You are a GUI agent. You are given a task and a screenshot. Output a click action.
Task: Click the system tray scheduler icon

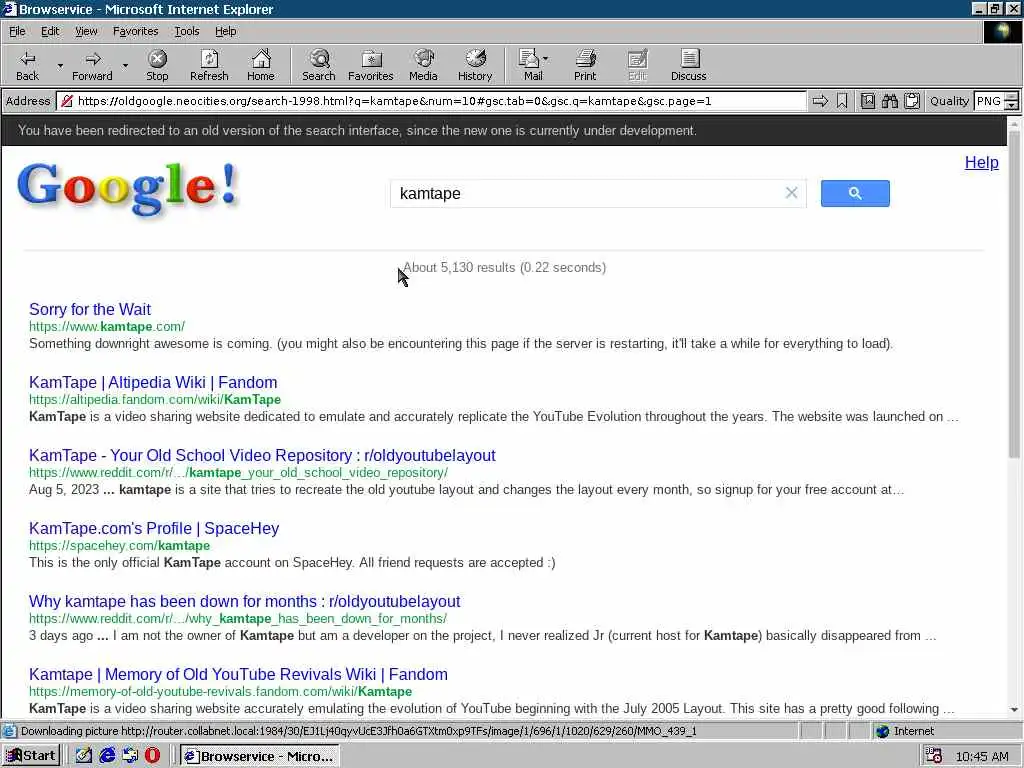coord(933,756)
